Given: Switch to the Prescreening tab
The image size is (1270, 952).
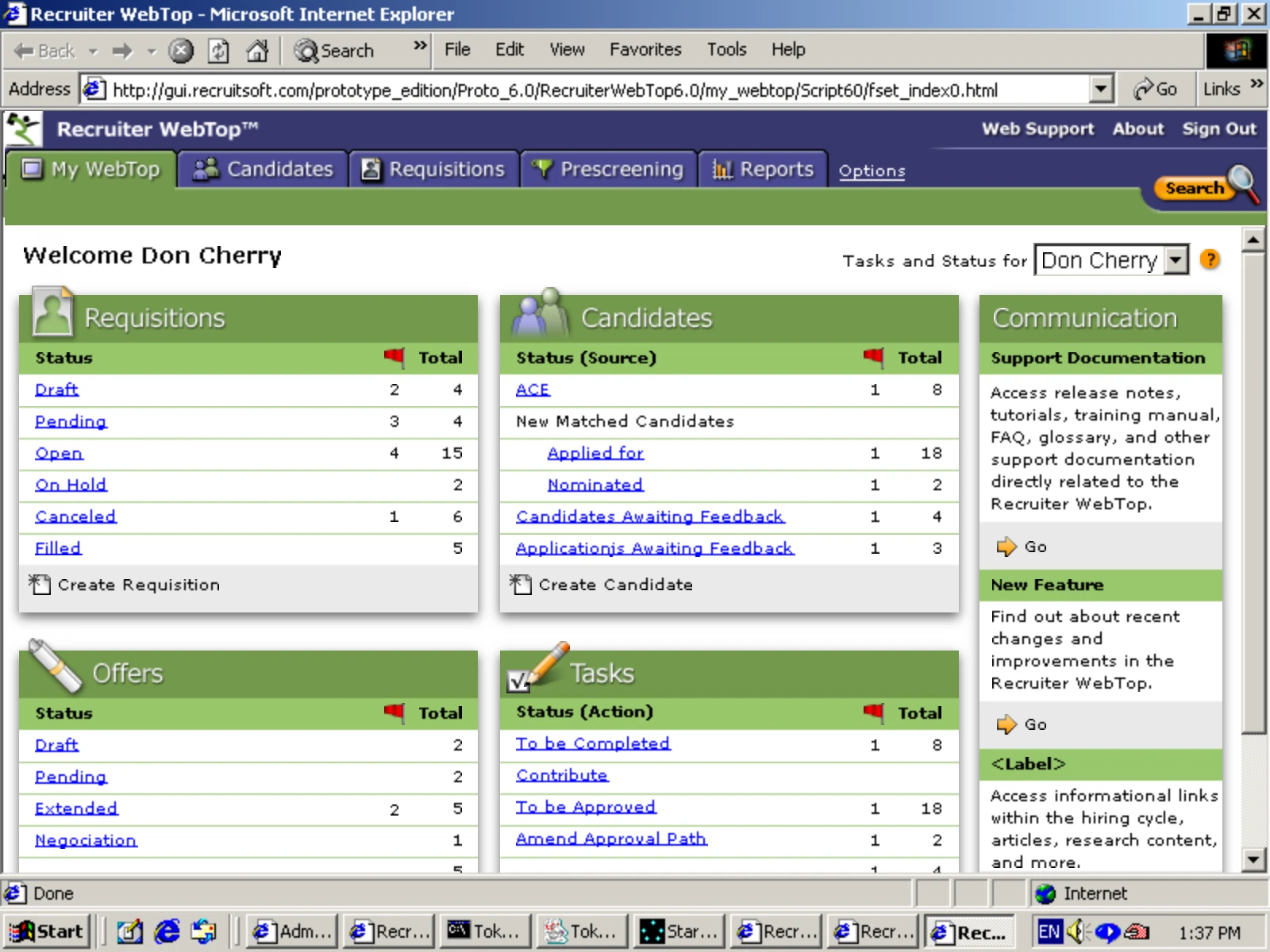Looking at the screenshot, I should click(608, 169).
